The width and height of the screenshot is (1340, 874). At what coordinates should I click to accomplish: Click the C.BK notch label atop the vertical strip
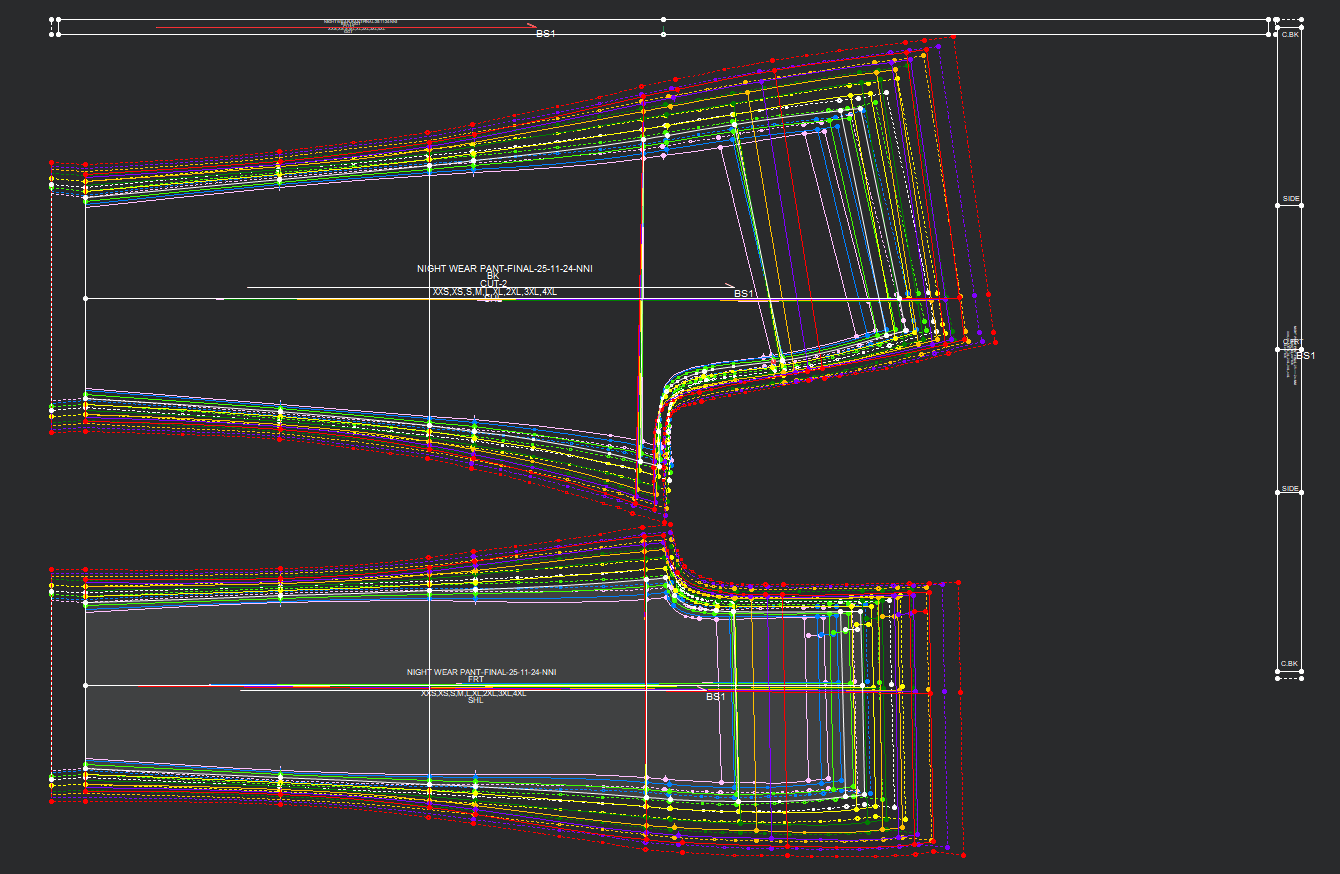pyautogui.click(x=1290, y=35)
